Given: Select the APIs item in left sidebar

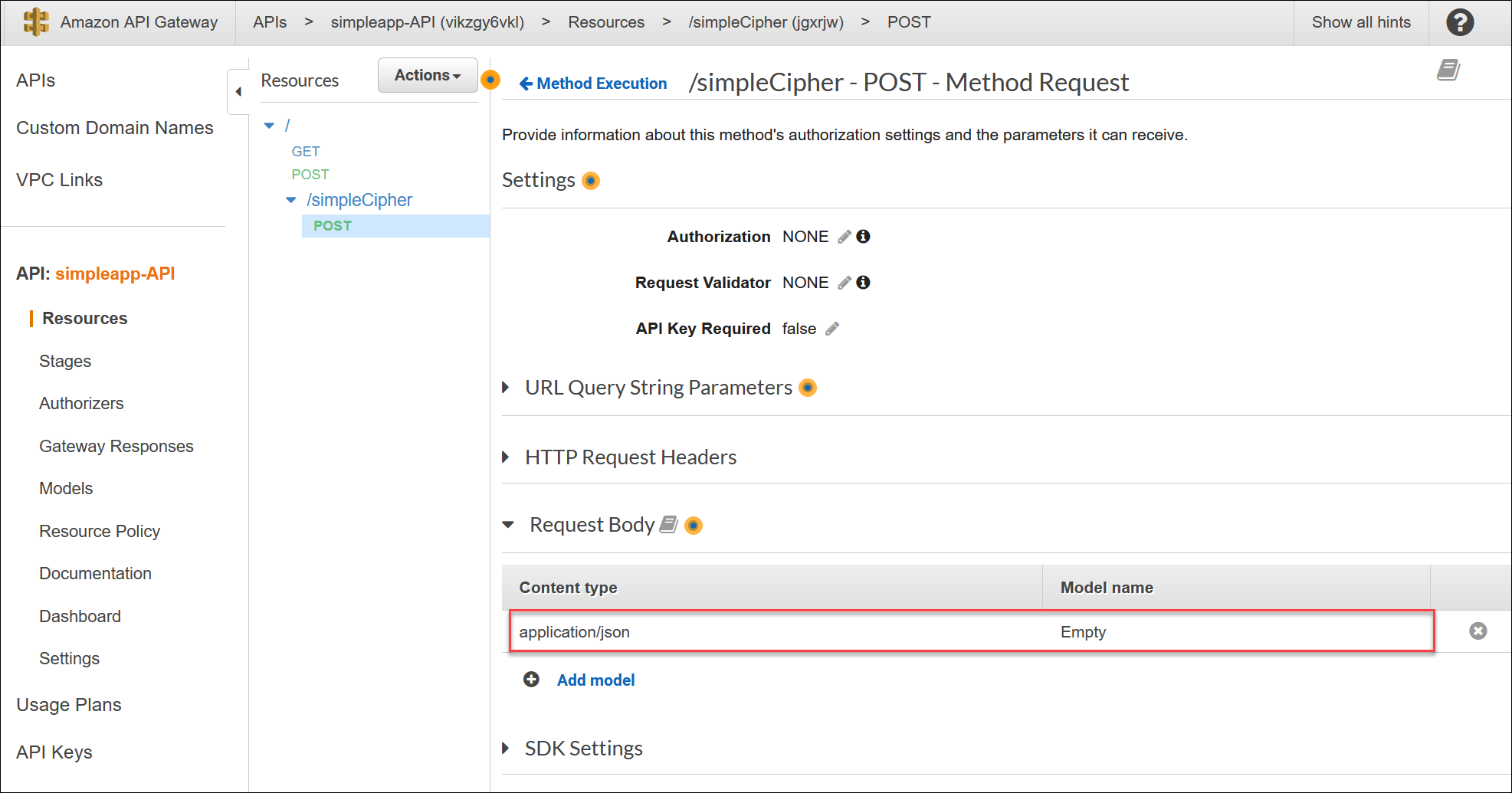Looking at the screenshot, I should point(36,80).
